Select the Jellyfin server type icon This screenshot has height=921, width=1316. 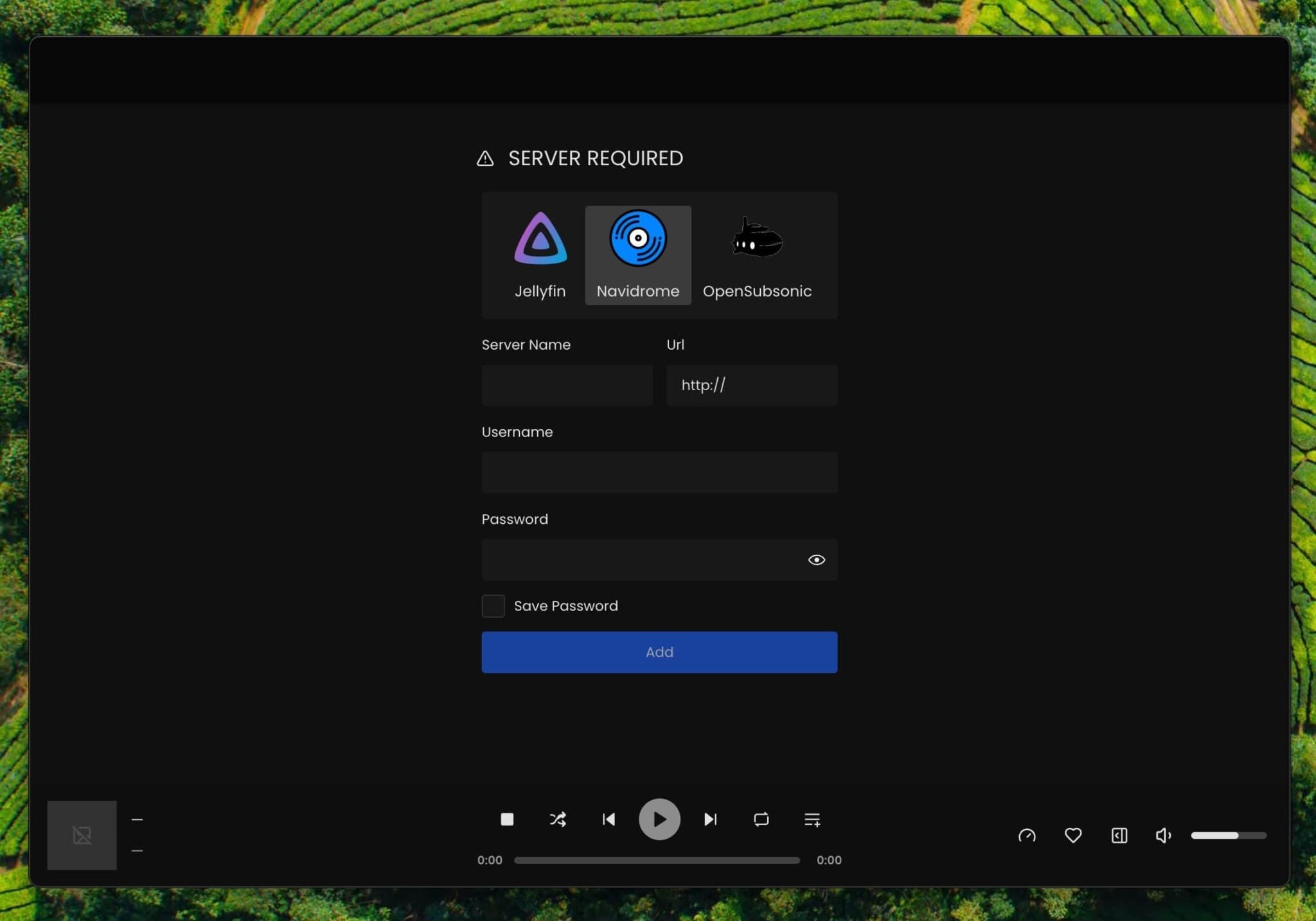[x=540, y=239]
